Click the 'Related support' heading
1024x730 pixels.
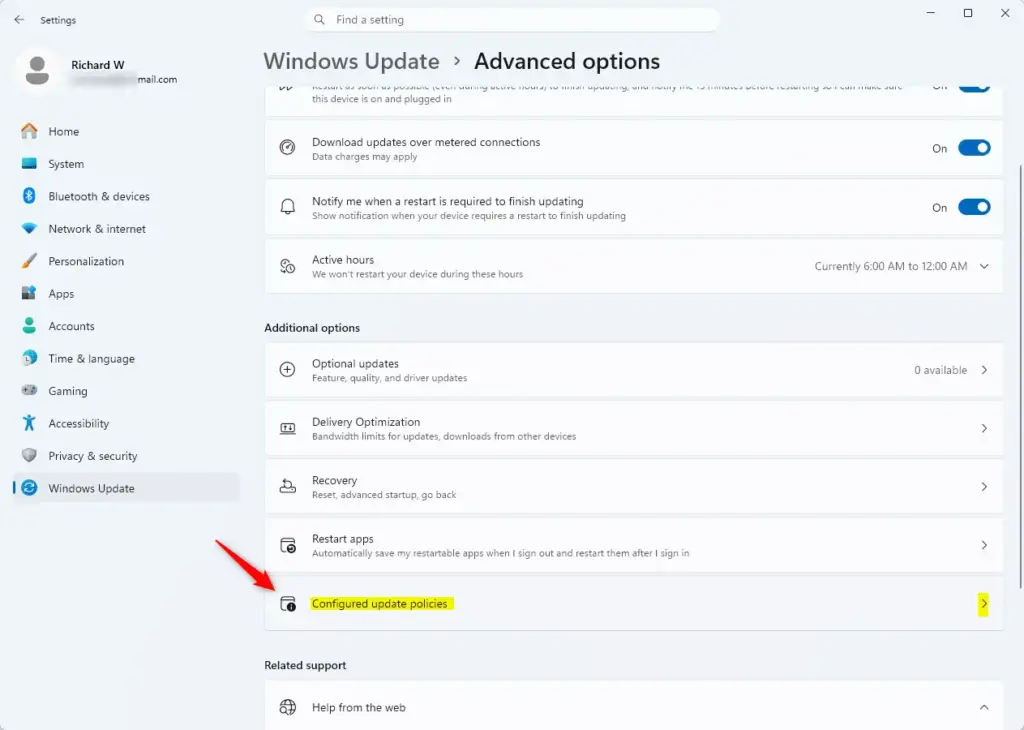coord(305,665)
